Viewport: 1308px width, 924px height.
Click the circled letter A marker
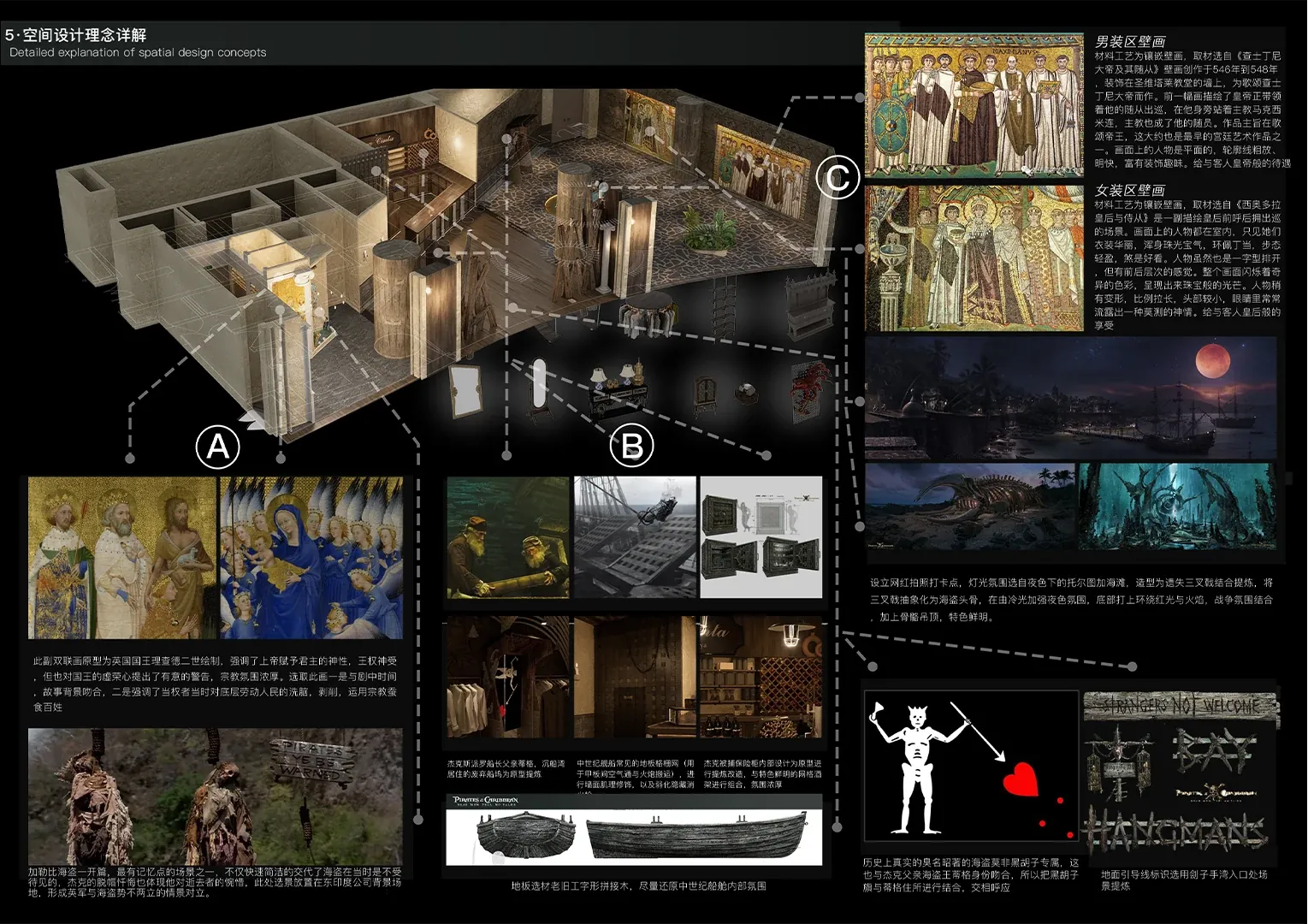click(x=218, y=447)
